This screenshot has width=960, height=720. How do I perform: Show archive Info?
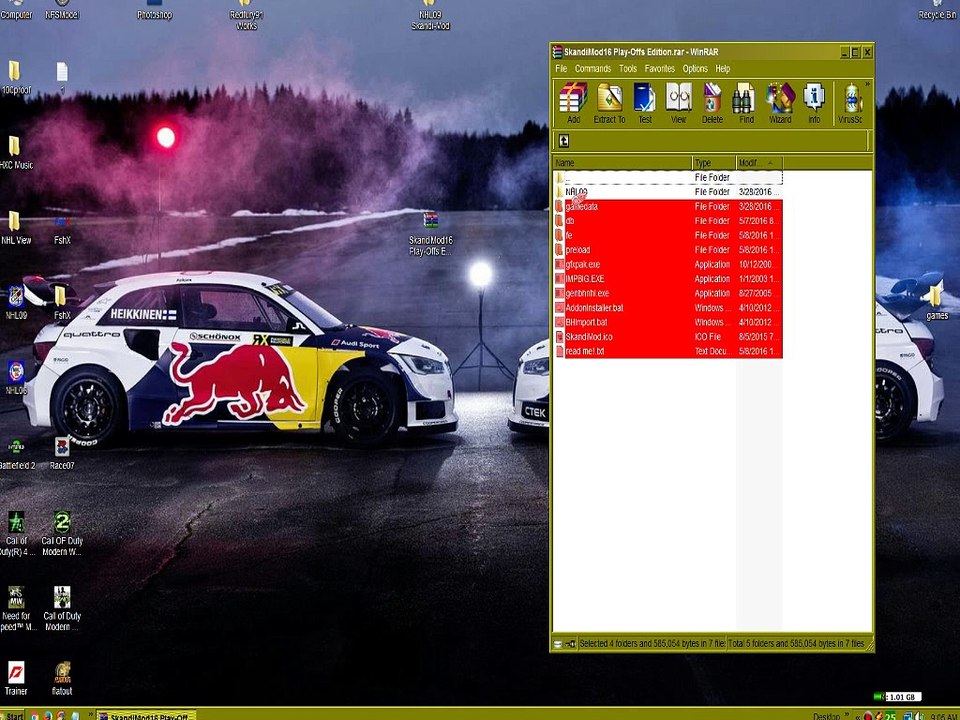(x=814, y=103)
